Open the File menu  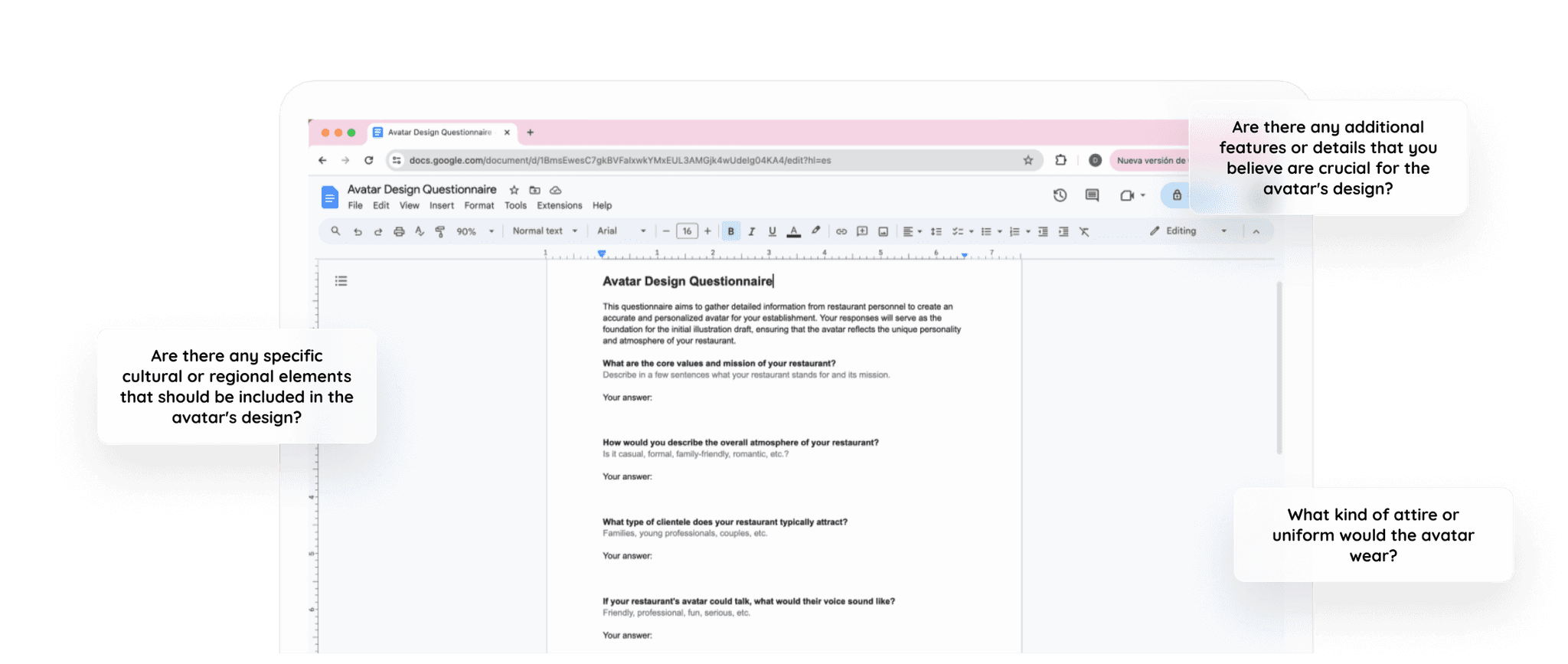click(355, 205)
